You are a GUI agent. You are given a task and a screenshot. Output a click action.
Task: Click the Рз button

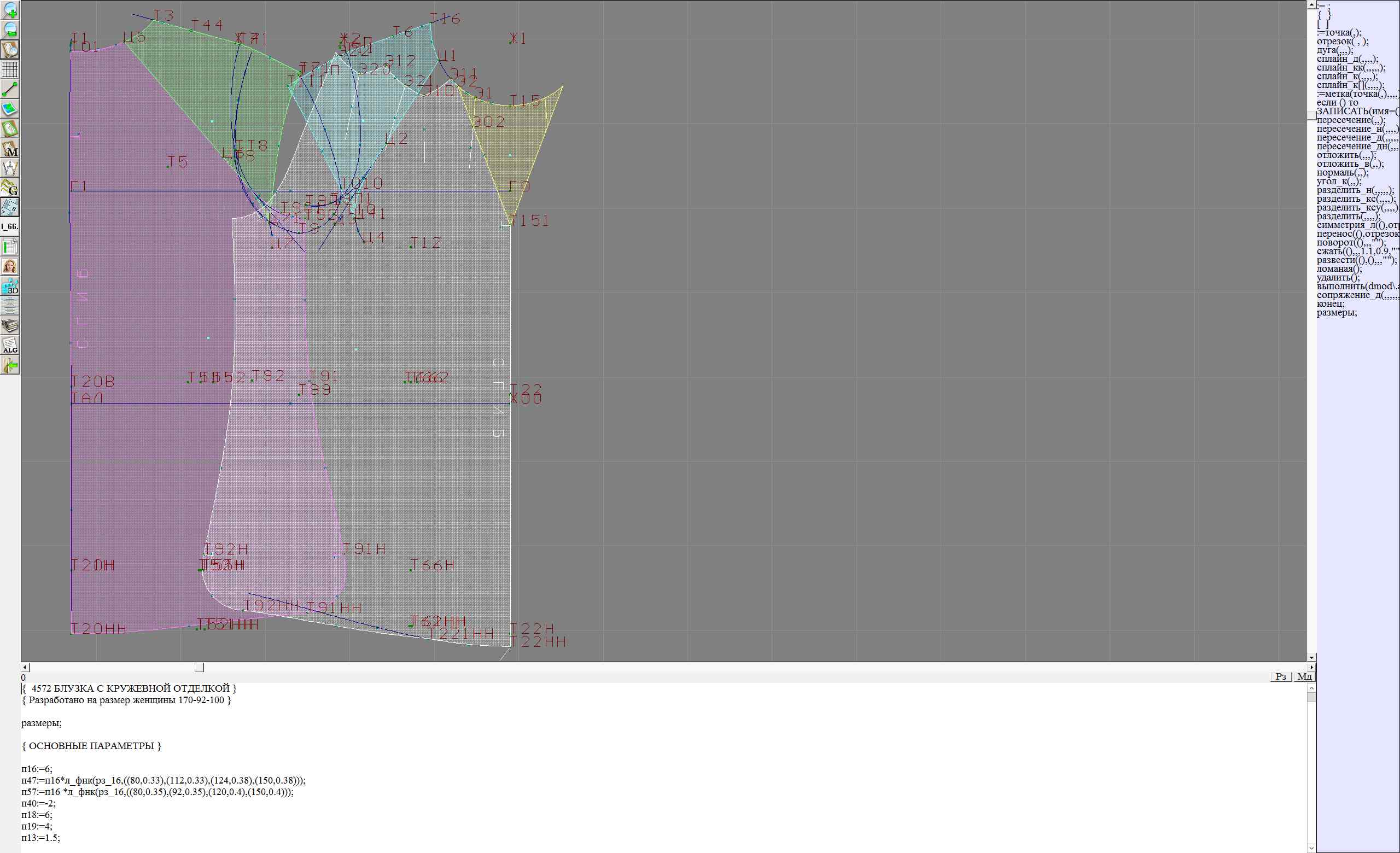(1281, 676)
